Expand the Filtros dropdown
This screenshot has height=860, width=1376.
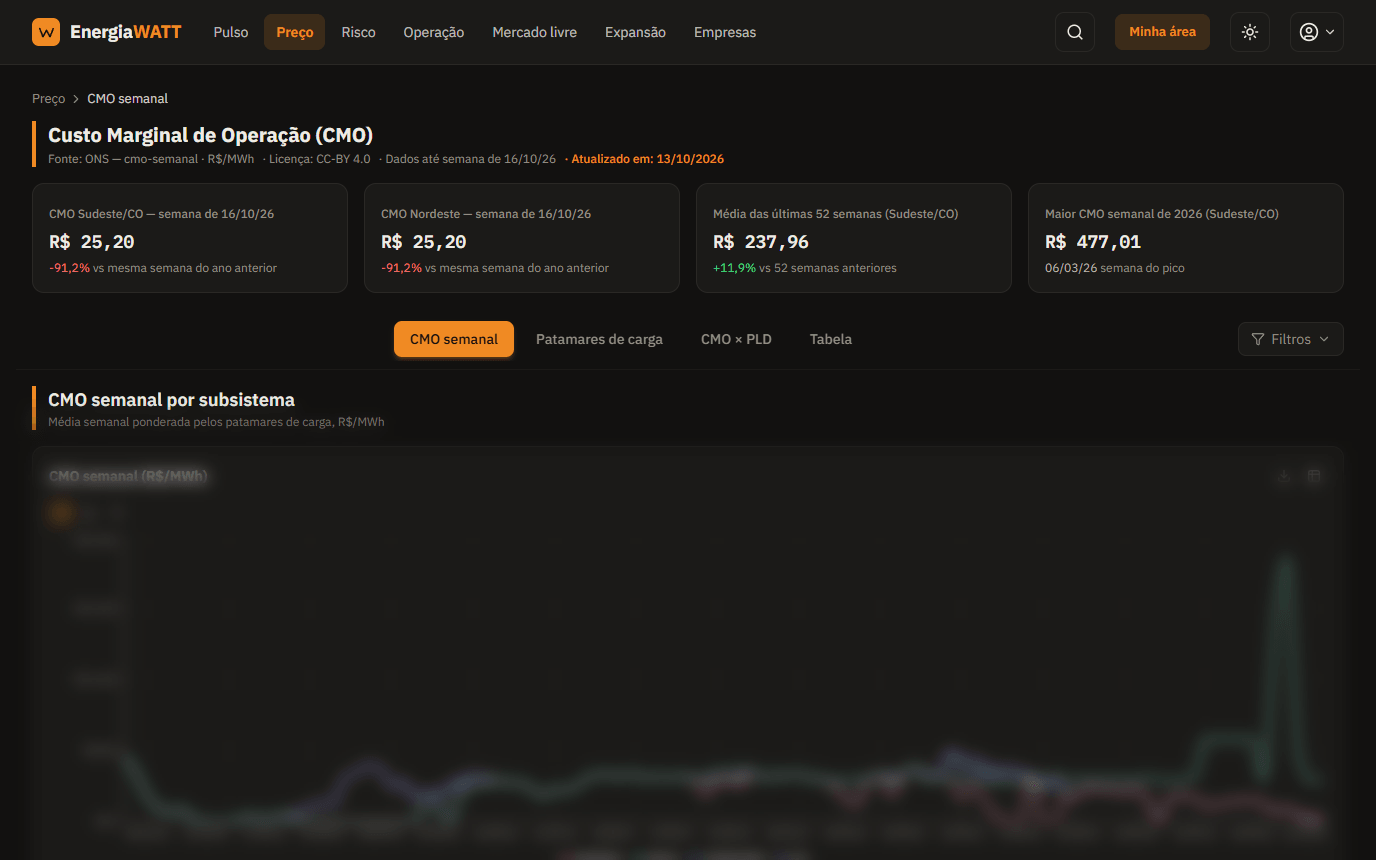1291,339
